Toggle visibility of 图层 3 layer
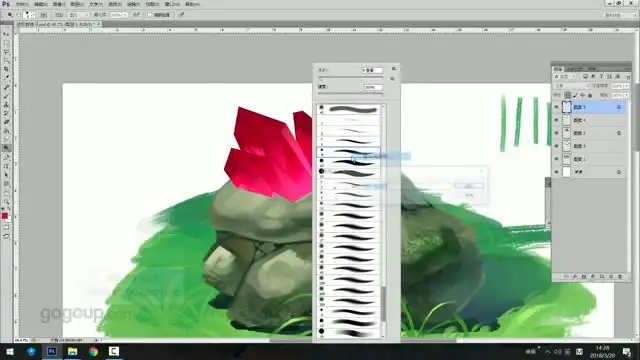The width and height of the screenshot is (640, 360). tap(556, 146)
